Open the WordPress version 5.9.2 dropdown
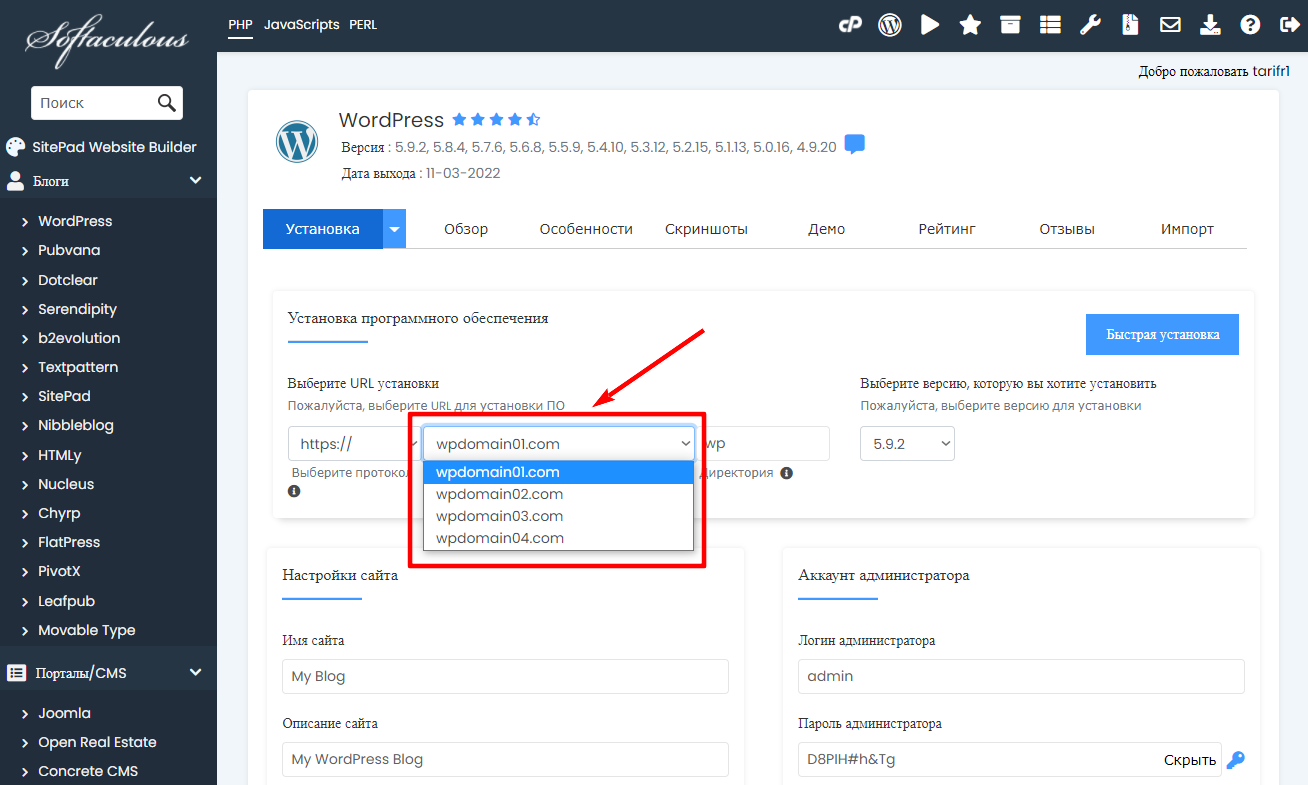 point(907,444)
